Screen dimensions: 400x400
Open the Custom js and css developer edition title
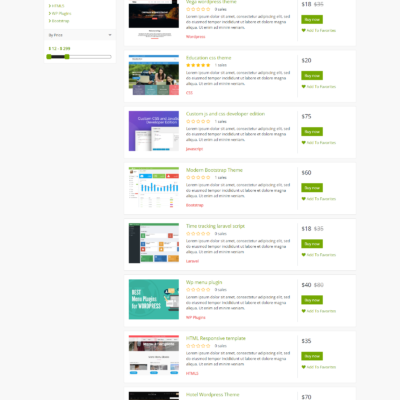pos(225,114)
